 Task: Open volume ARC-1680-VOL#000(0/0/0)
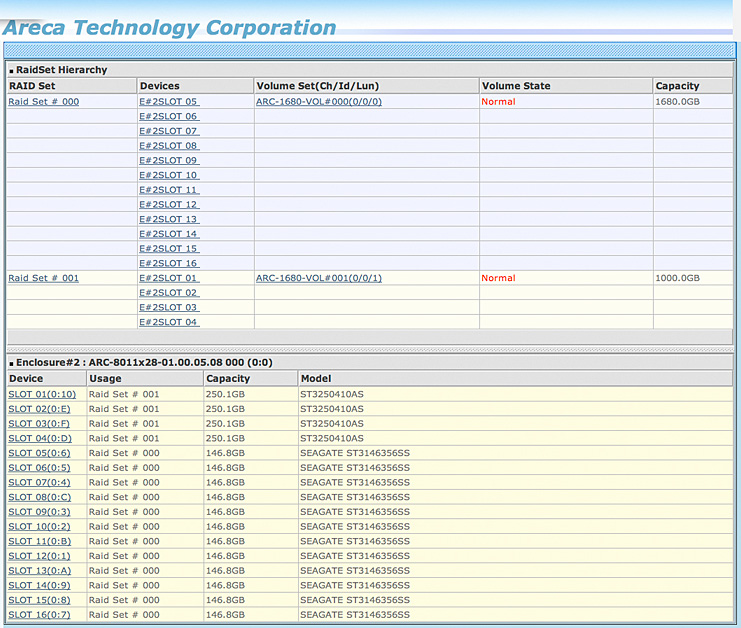coord(319,102)
